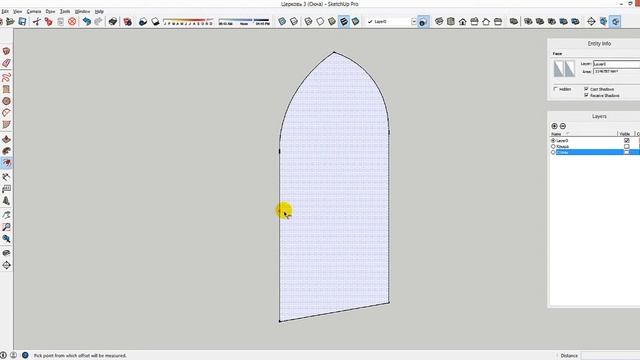Open the Tools menu
Image resolution: width=640 pixels, height=360 pixels.
click(65, 11)
